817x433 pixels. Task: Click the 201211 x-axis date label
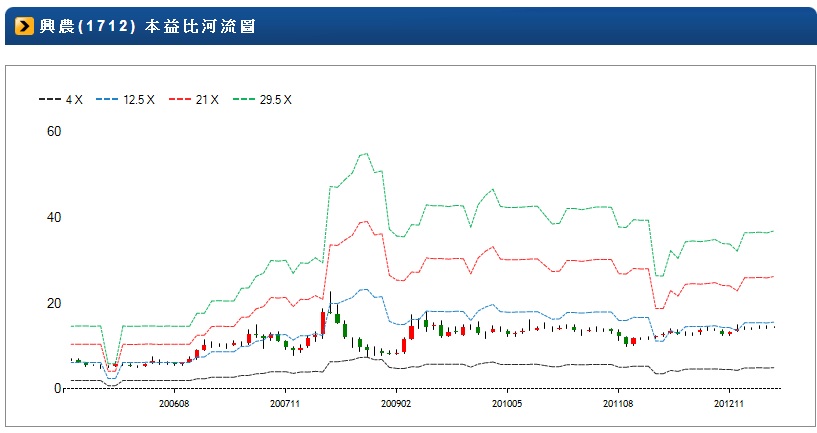[729, 404]
